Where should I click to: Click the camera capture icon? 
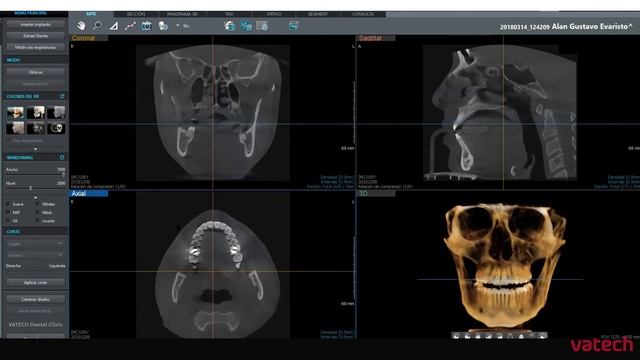click(147, 26)
